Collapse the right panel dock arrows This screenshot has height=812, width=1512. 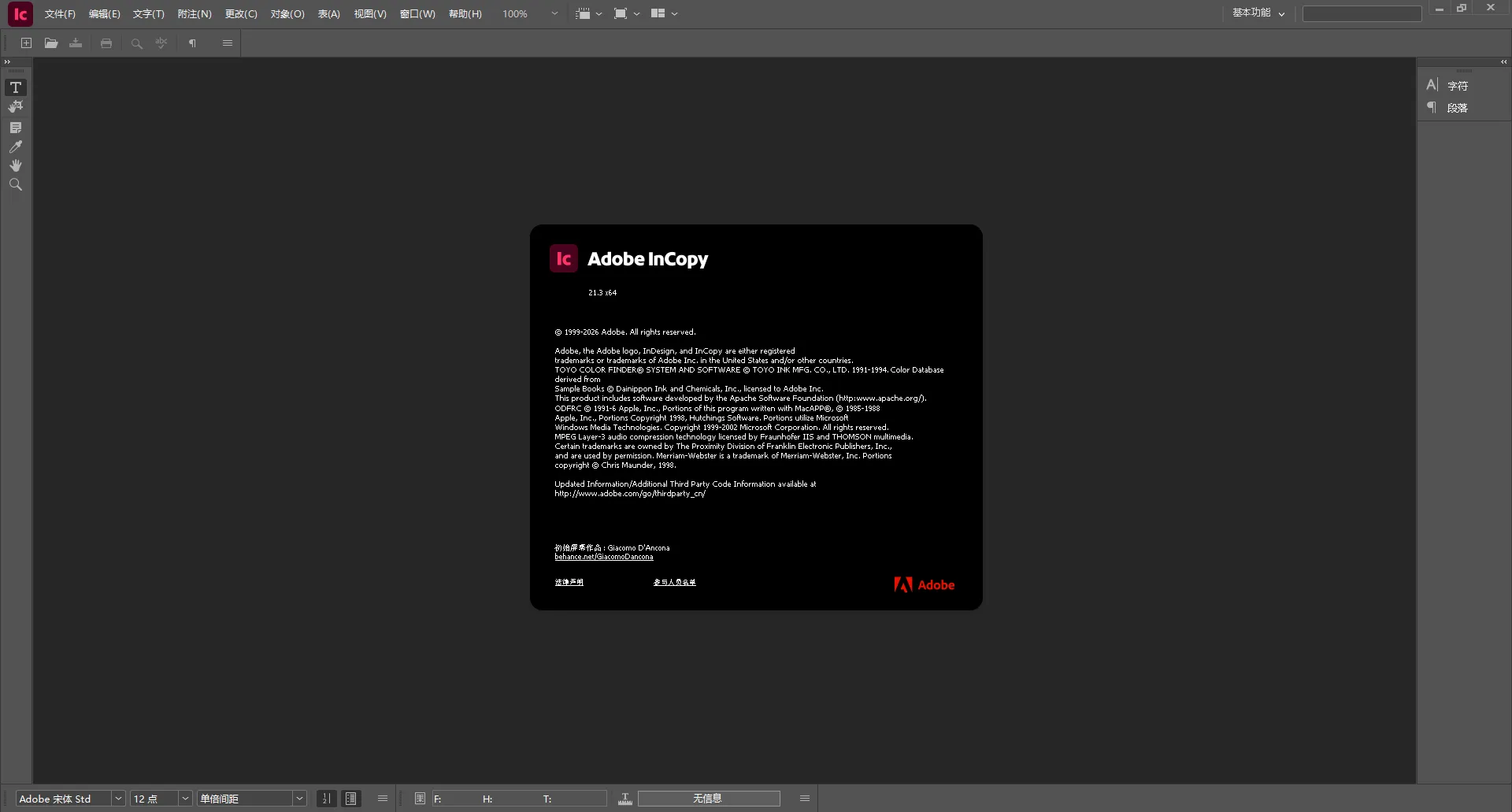pyautogui.click(x=1503, y=62)
